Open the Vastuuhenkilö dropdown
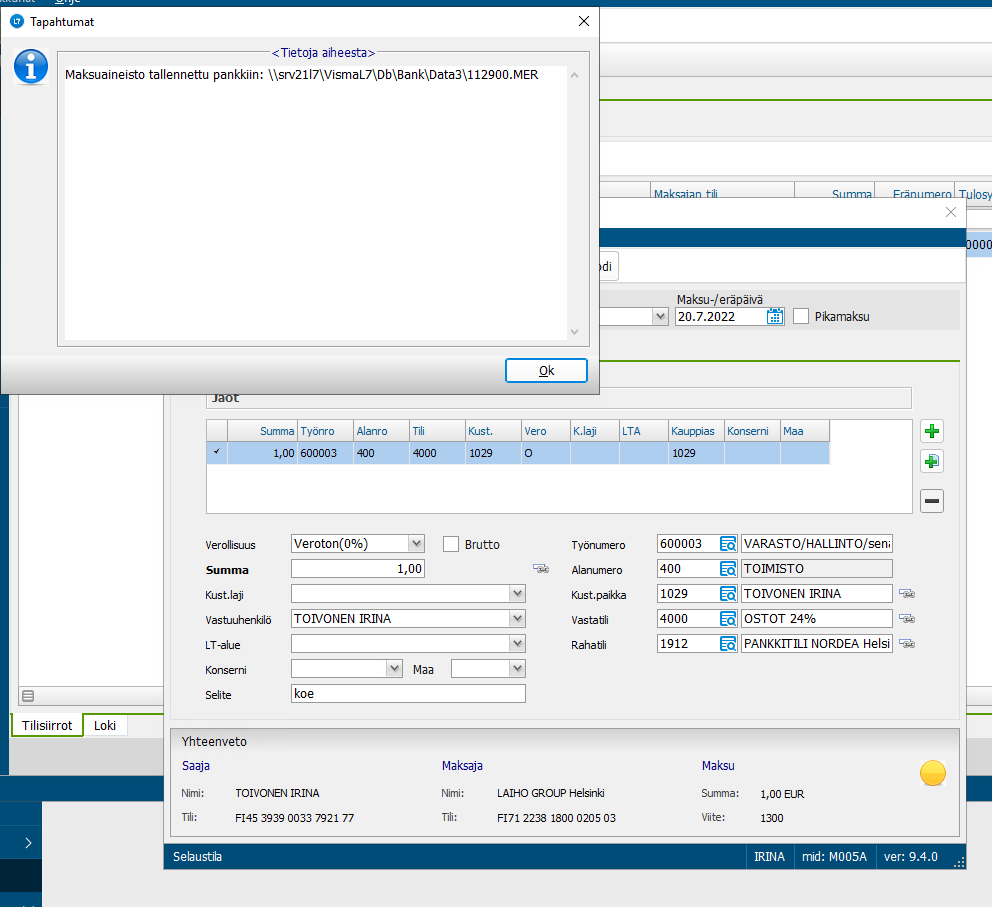 coord(518,619)
